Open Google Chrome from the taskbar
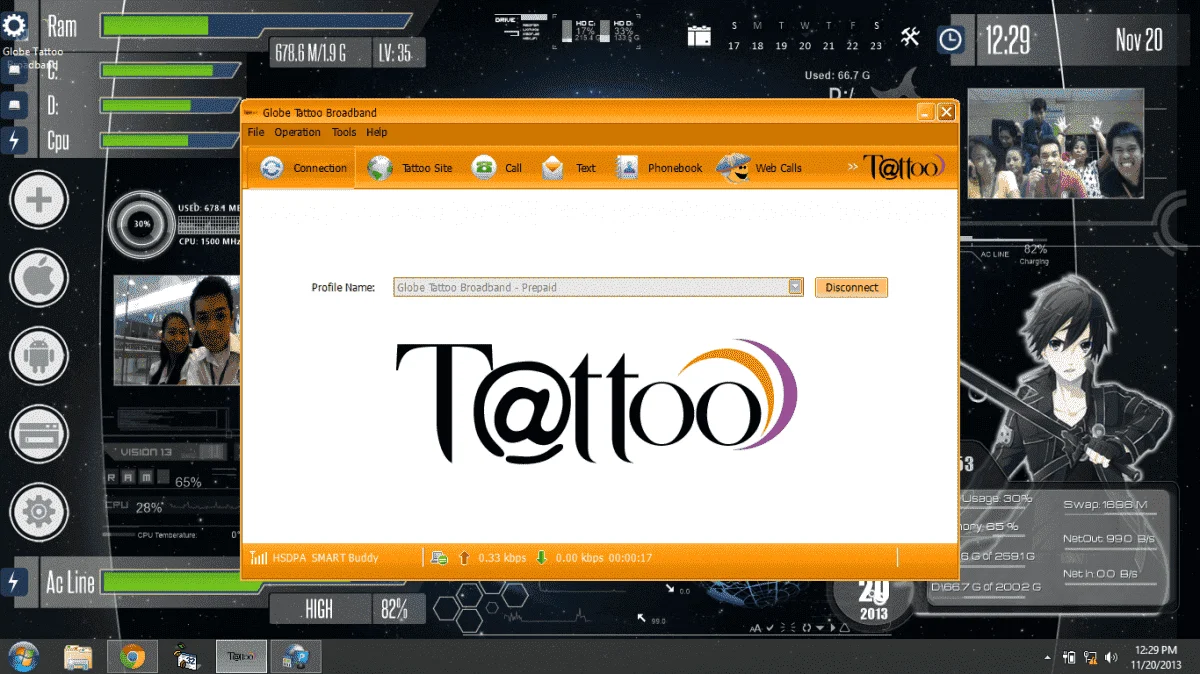 [x=131, y=657]
